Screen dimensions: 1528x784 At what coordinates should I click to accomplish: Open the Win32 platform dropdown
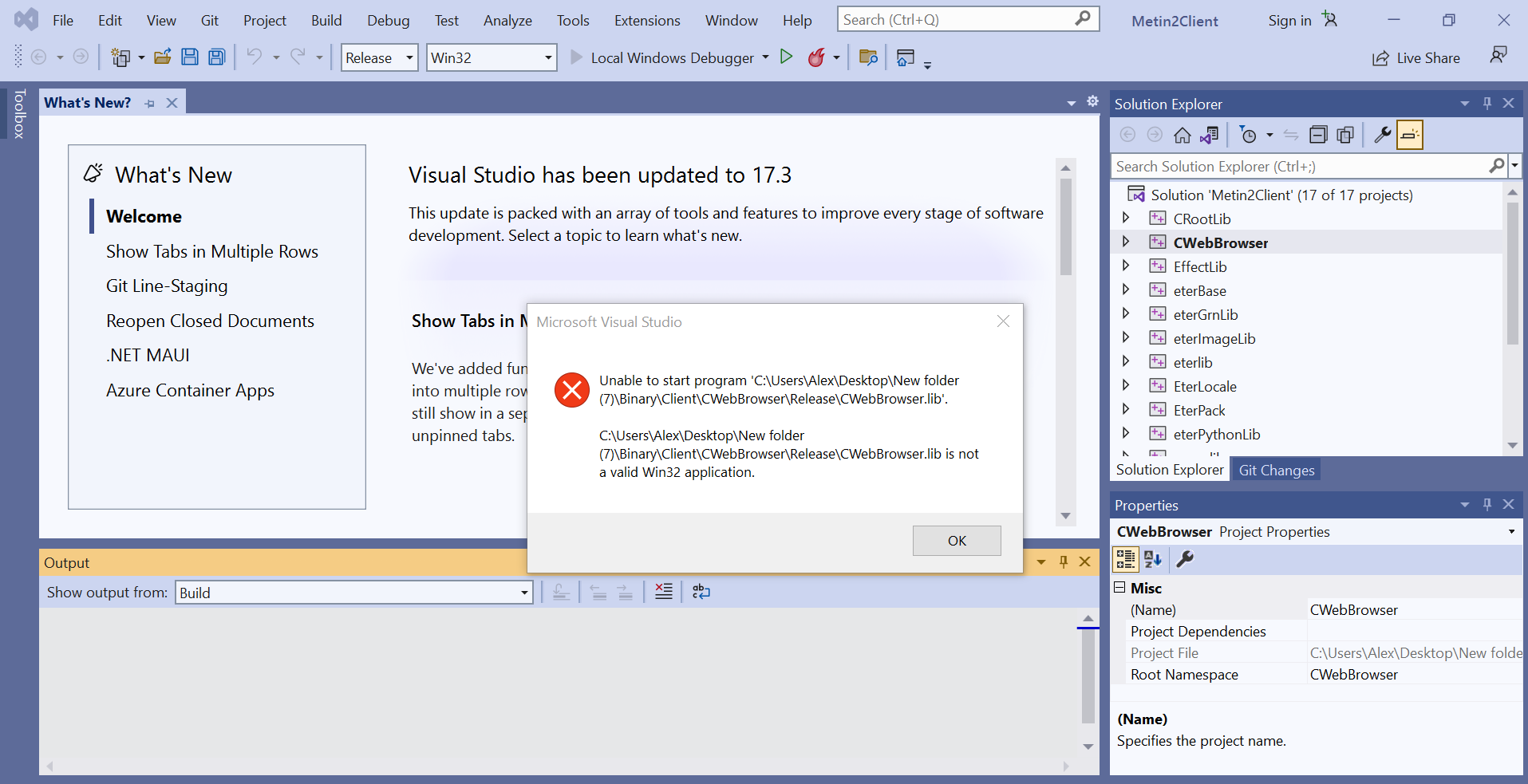click(492, 57)
